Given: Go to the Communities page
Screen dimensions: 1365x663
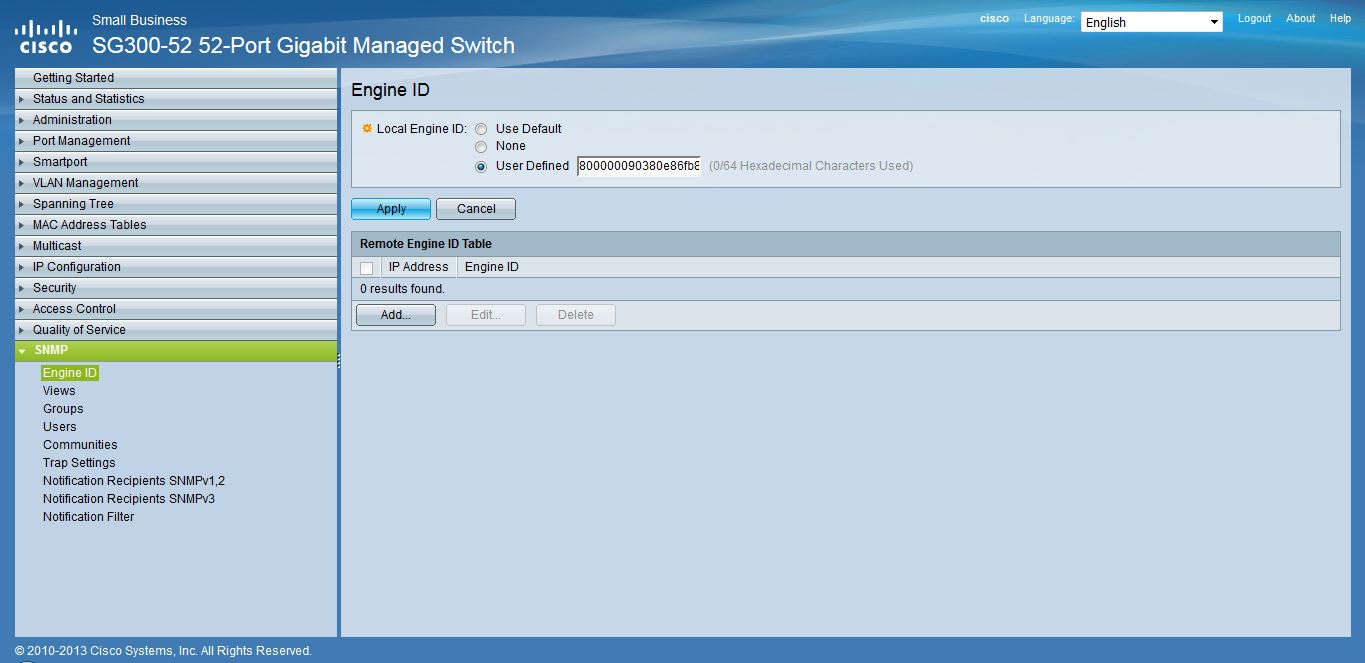Looking at the screenshot, I should pyautogui.click(x=80, y=445).
